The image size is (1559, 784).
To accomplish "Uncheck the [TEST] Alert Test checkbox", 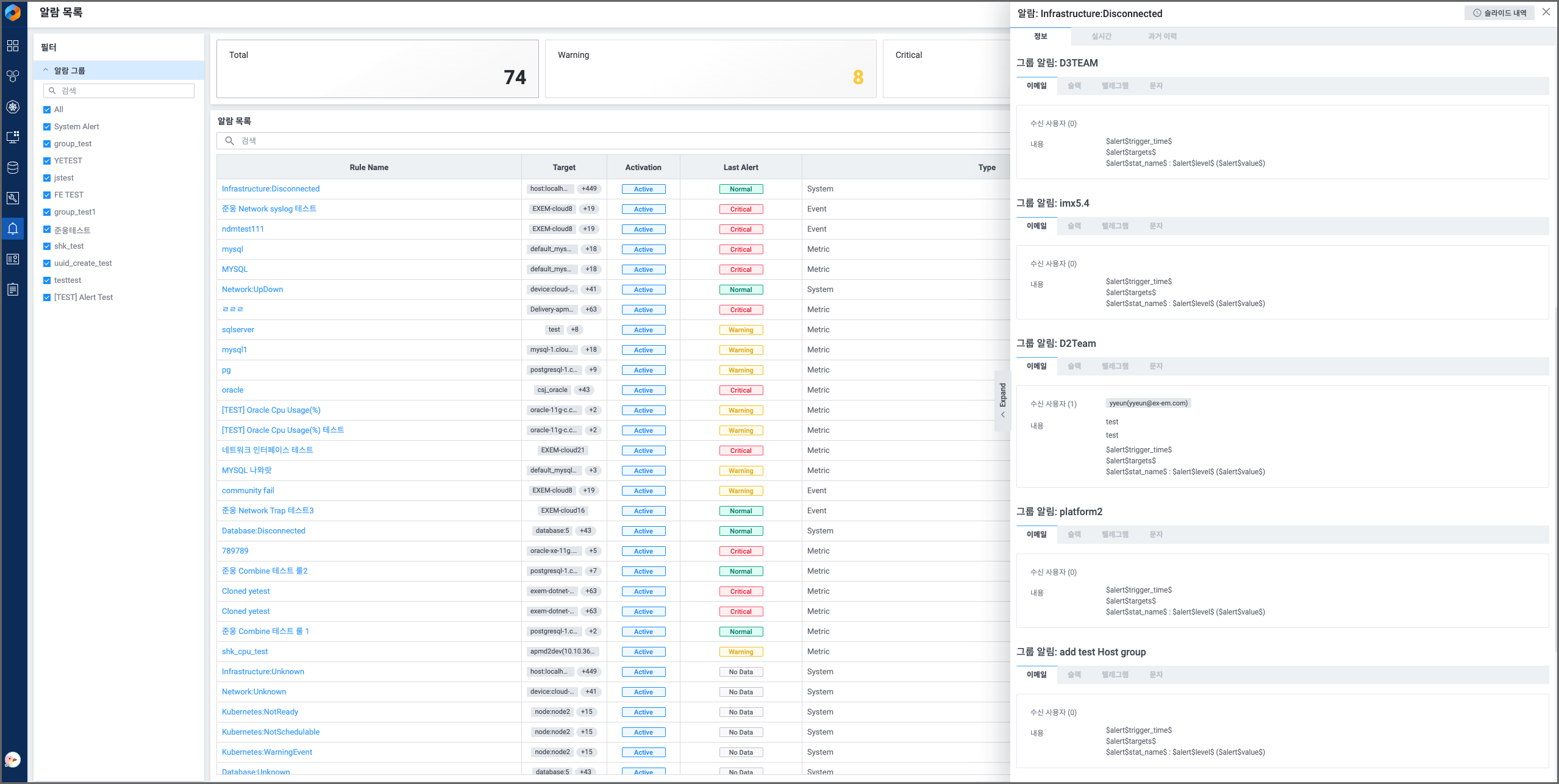I will tap(47, 298).
